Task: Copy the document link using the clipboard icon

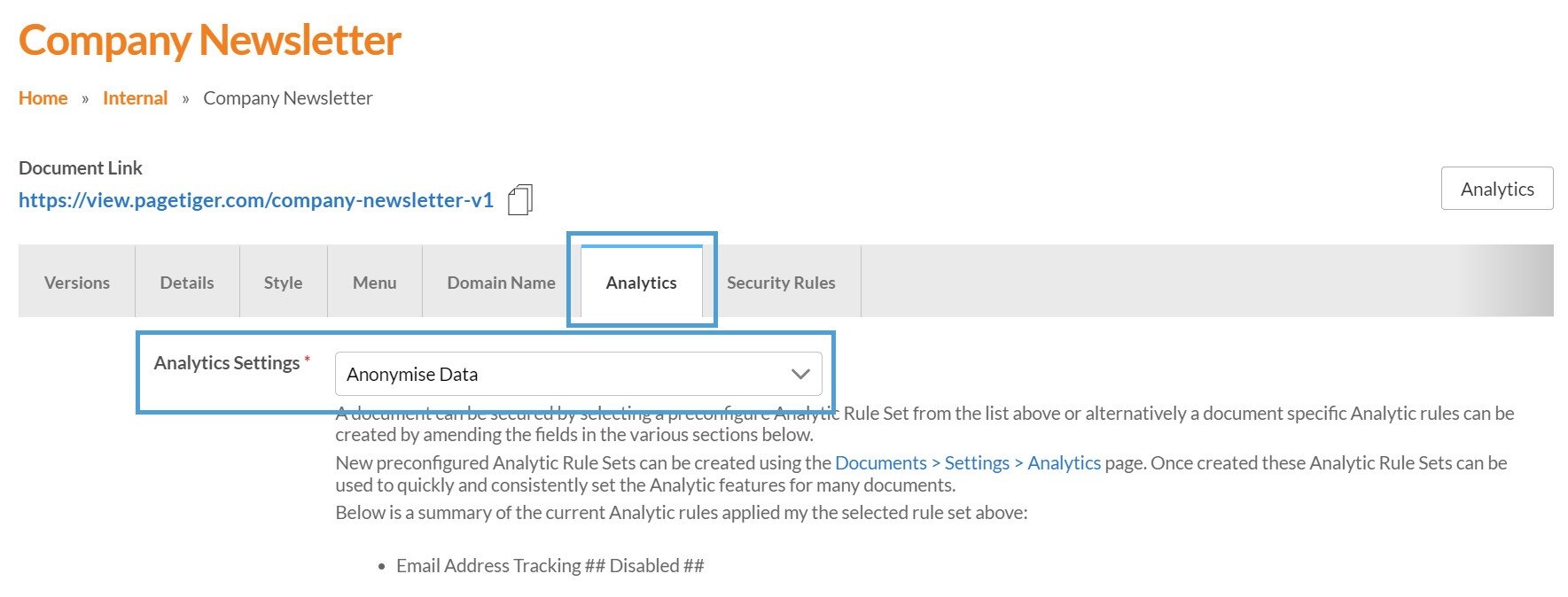Action: point(519,200)
